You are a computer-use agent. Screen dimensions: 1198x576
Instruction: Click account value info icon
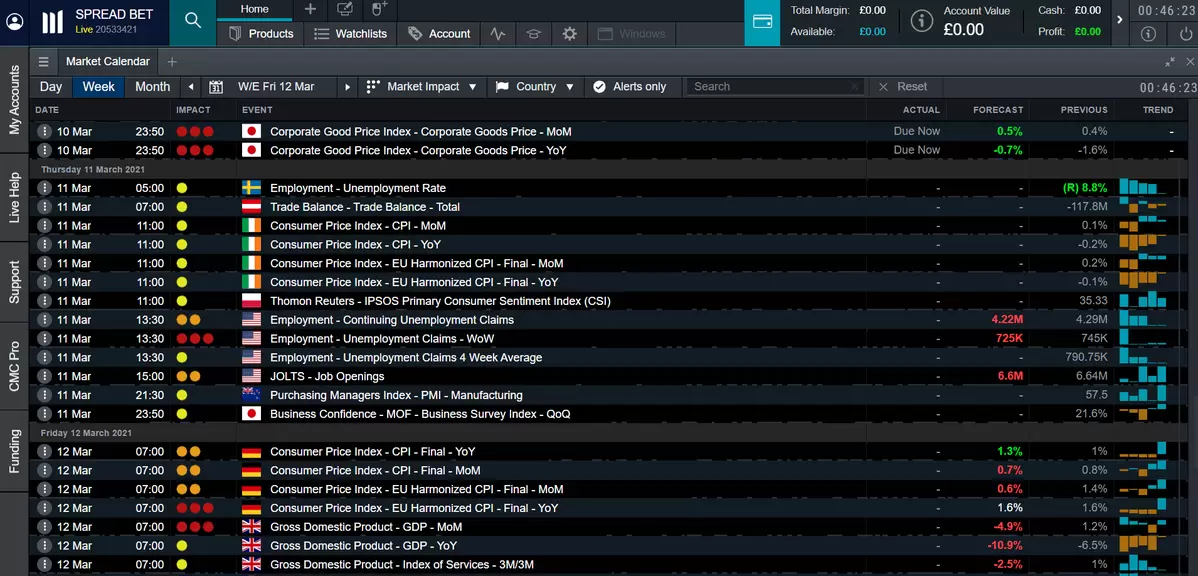pyautogui.click(x=919, y=22)
